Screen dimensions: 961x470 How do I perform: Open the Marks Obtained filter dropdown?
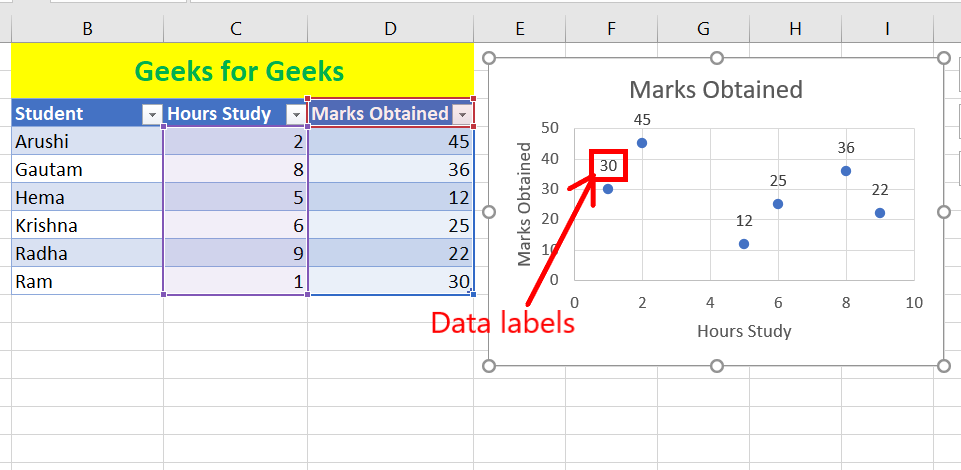point(464,114)
